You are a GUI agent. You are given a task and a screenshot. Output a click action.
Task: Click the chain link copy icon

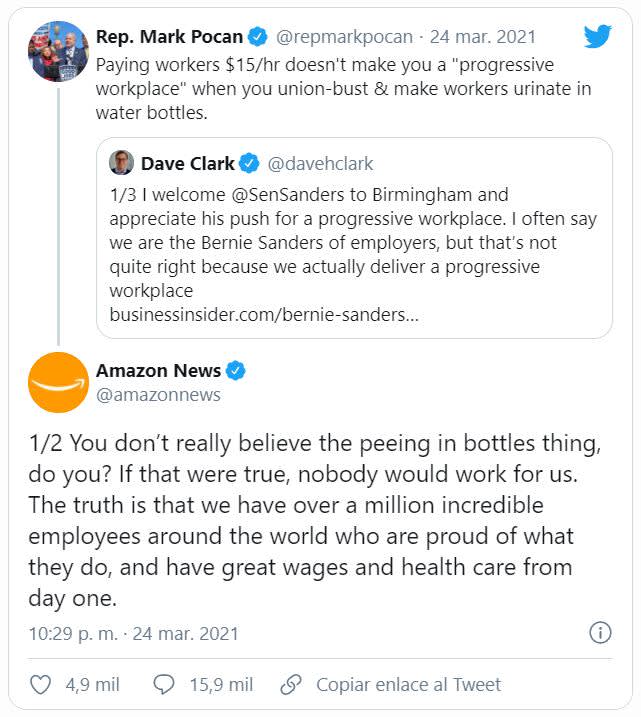[291, 685]
